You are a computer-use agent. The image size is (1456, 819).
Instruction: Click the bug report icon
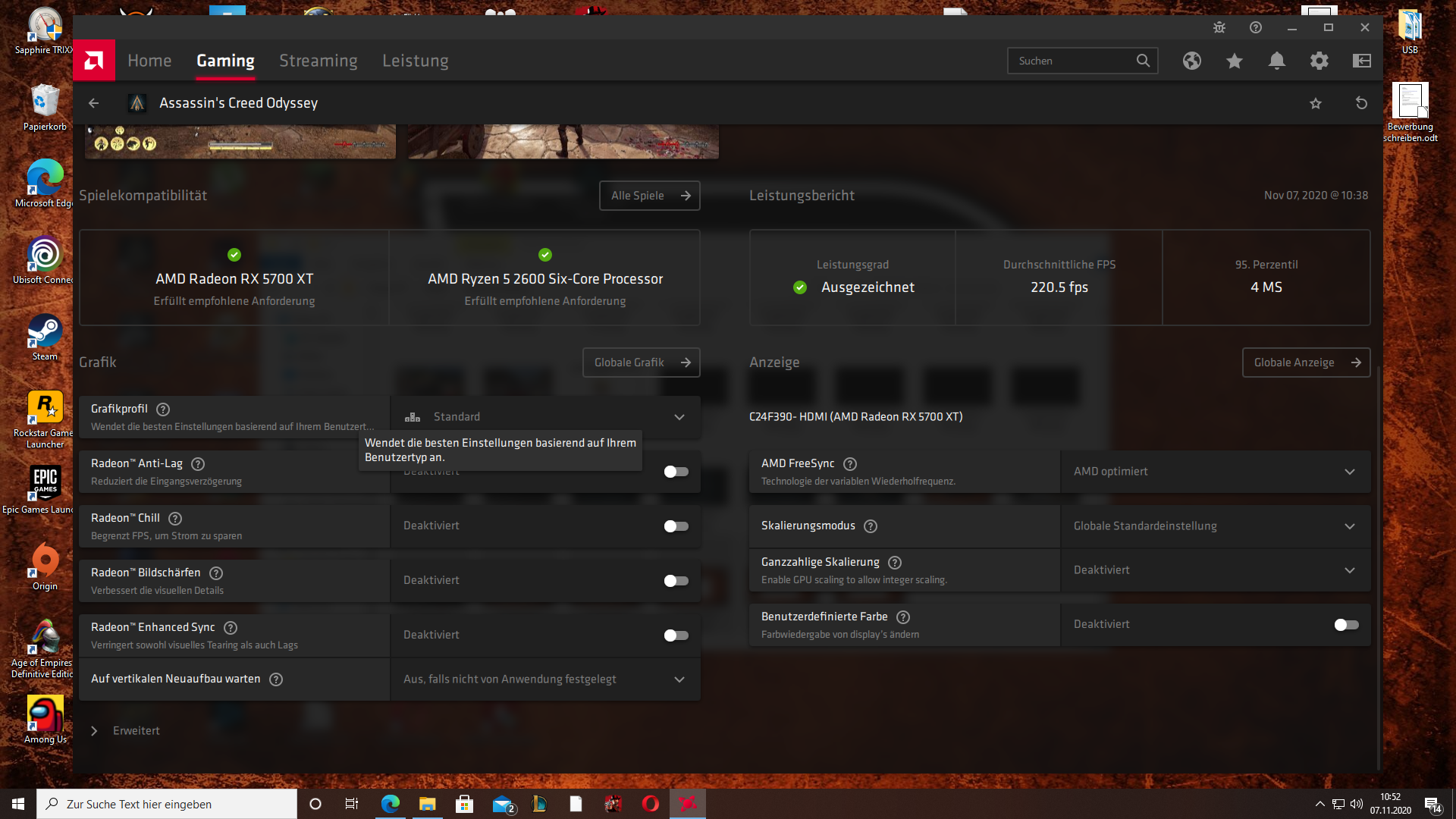tap(1219, 27)
